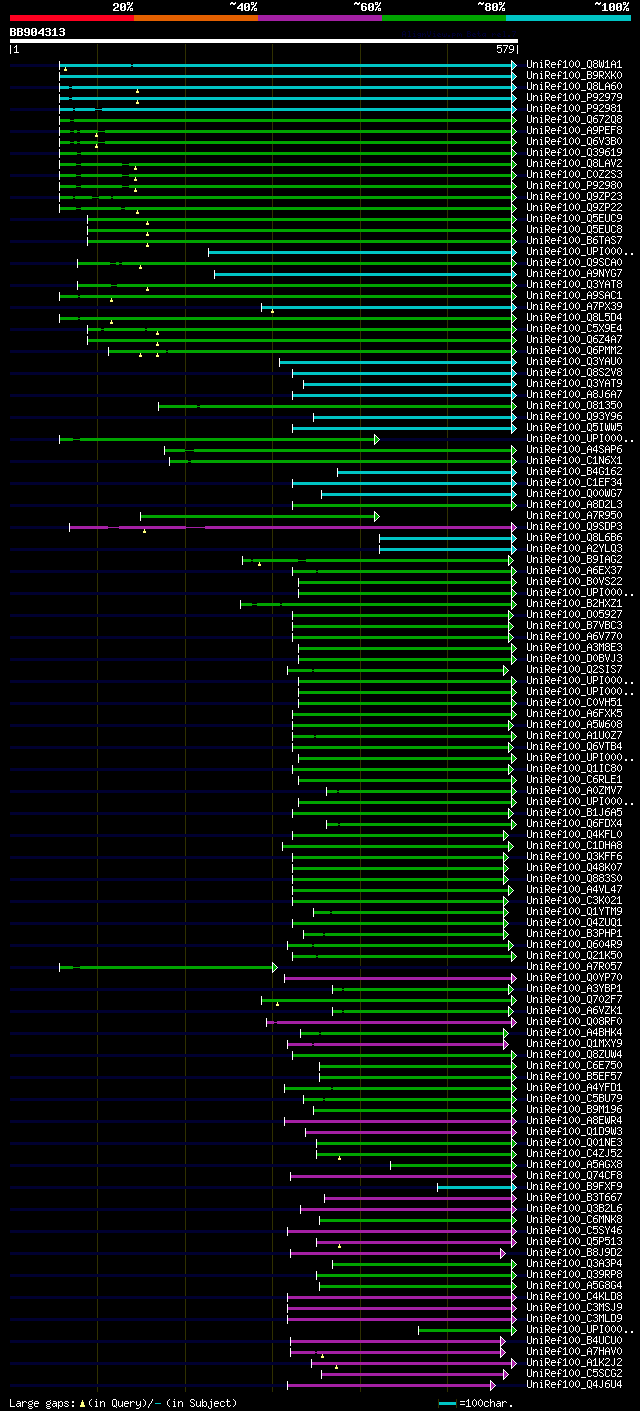The width and height of the screenshot is (640, 1411).
Task: Select the UniRef100_A7PX39 label
Action: click(x=574, y=307)
